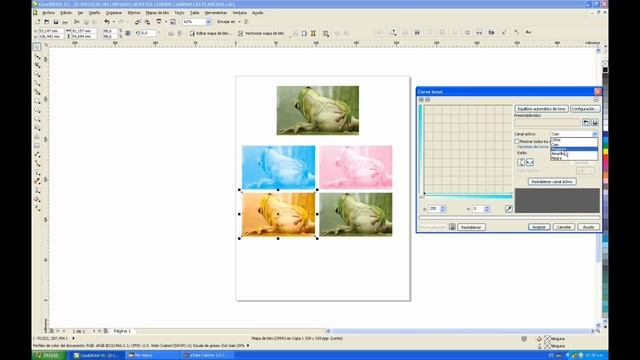The width and height of the screenshot is (640, 360).
Task: Choose the curve style icon under Estilo
Action: pyautogui.click(x=521, y=162)
